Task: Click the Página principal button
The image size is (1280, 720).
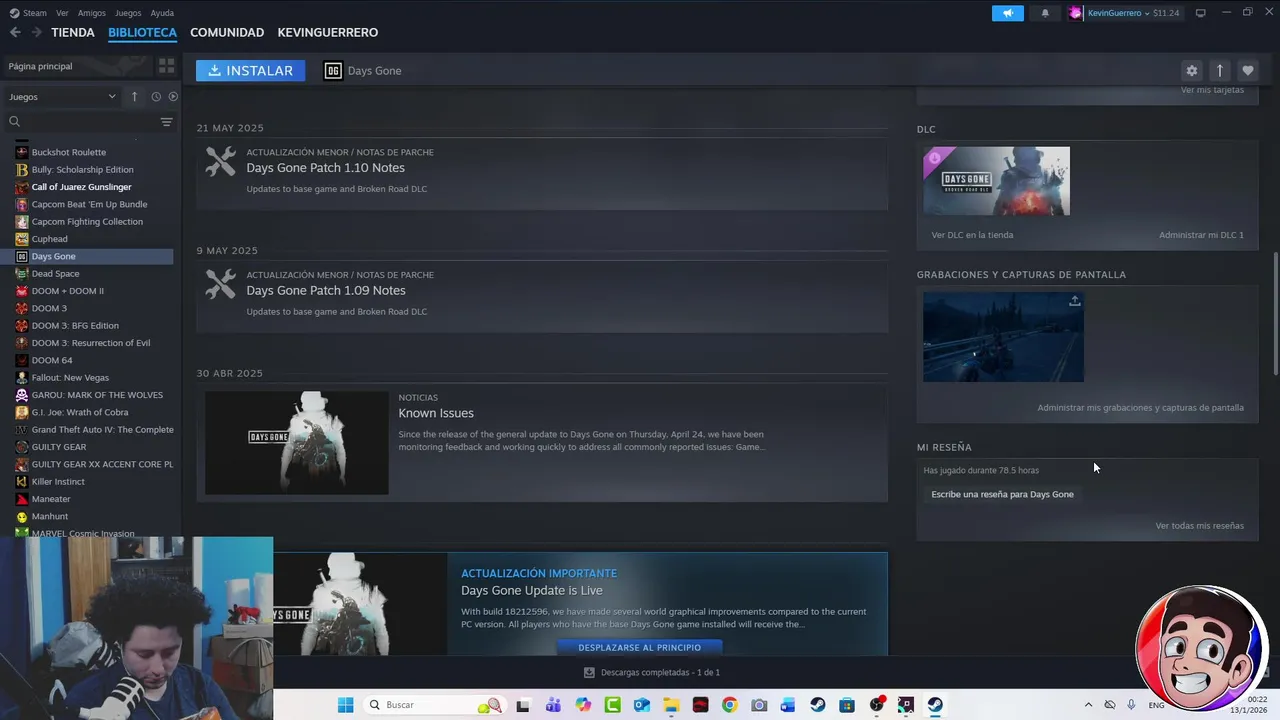Action: coord(77,66)
